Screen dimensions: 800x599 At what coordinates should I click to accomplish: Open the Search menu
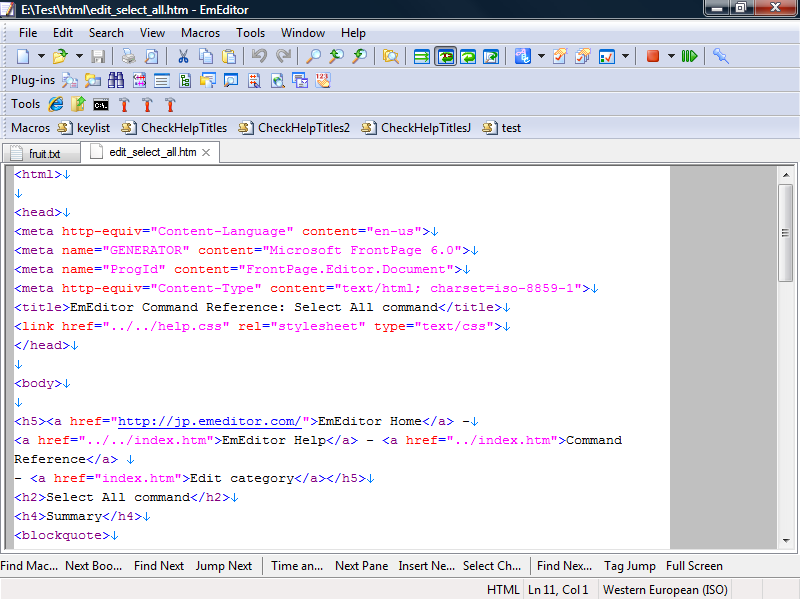tap(106, 33)
